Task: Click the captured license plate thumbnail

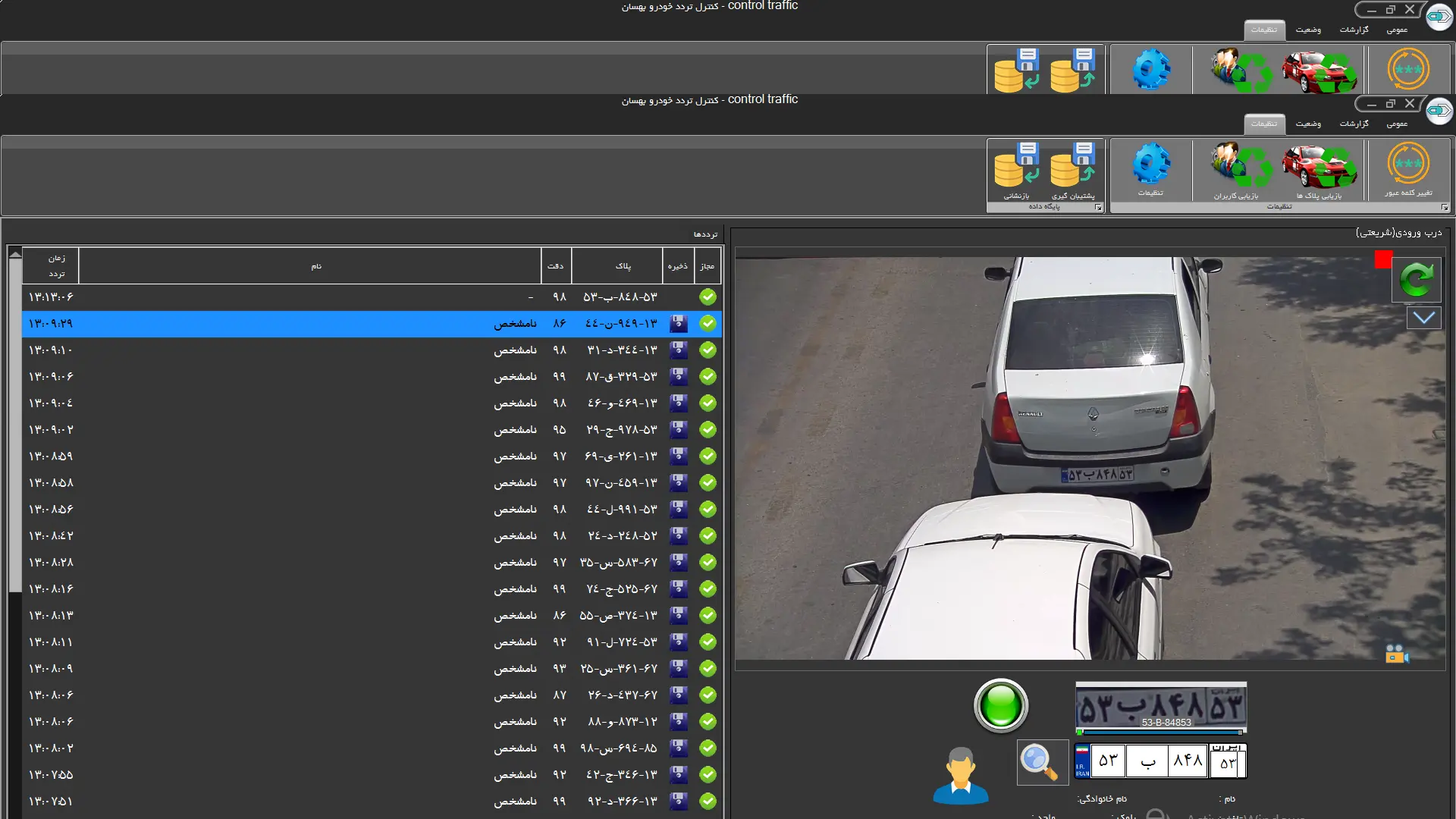Action: (1161, 706)
